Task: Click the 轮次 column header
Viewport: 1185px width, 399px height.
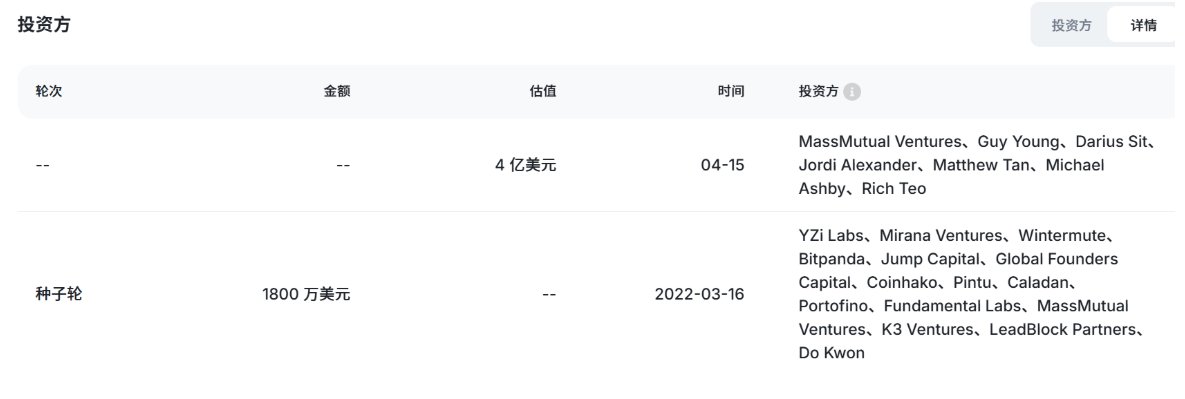Action: point(48,91)
